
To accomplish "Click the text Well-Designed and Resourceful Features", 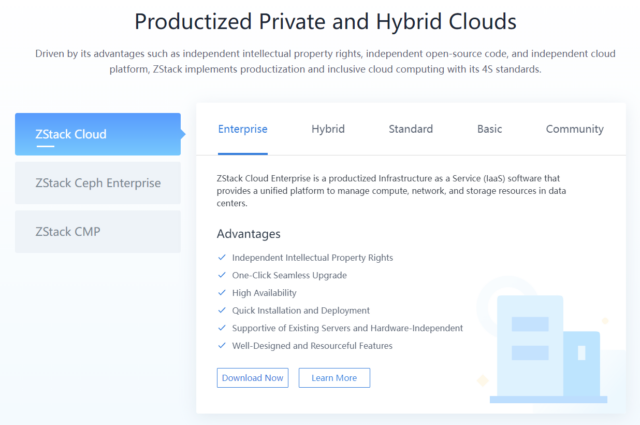I will [x=312, y=345].
